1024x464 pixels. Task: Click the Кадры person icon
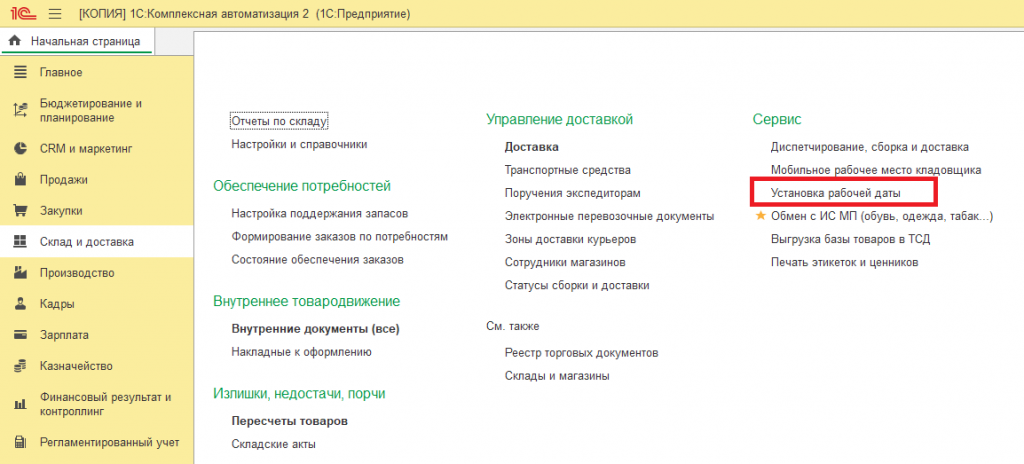click(20, 304)
